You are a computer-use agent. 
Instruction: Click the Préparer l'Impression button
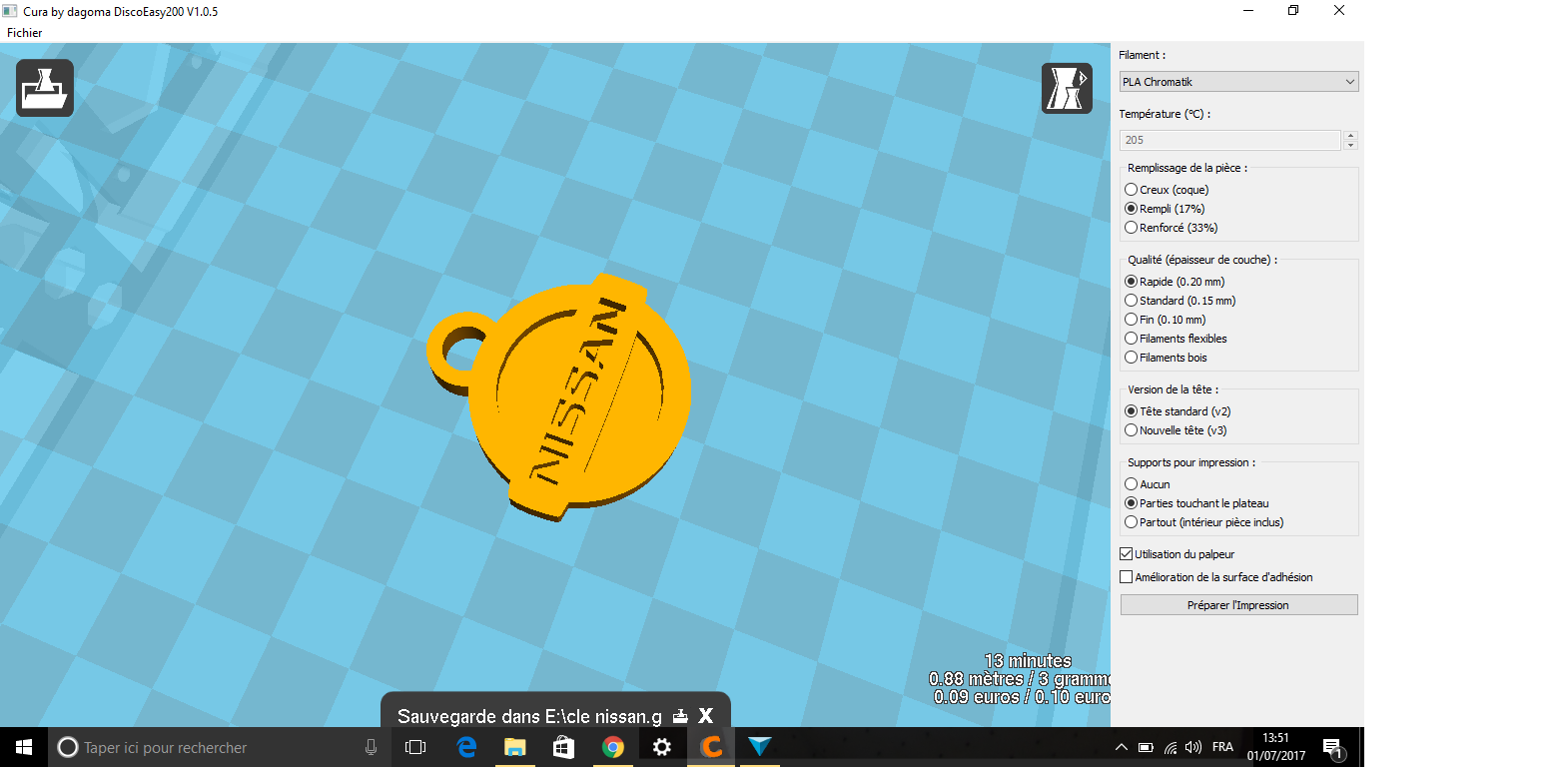coord(1238,605)
